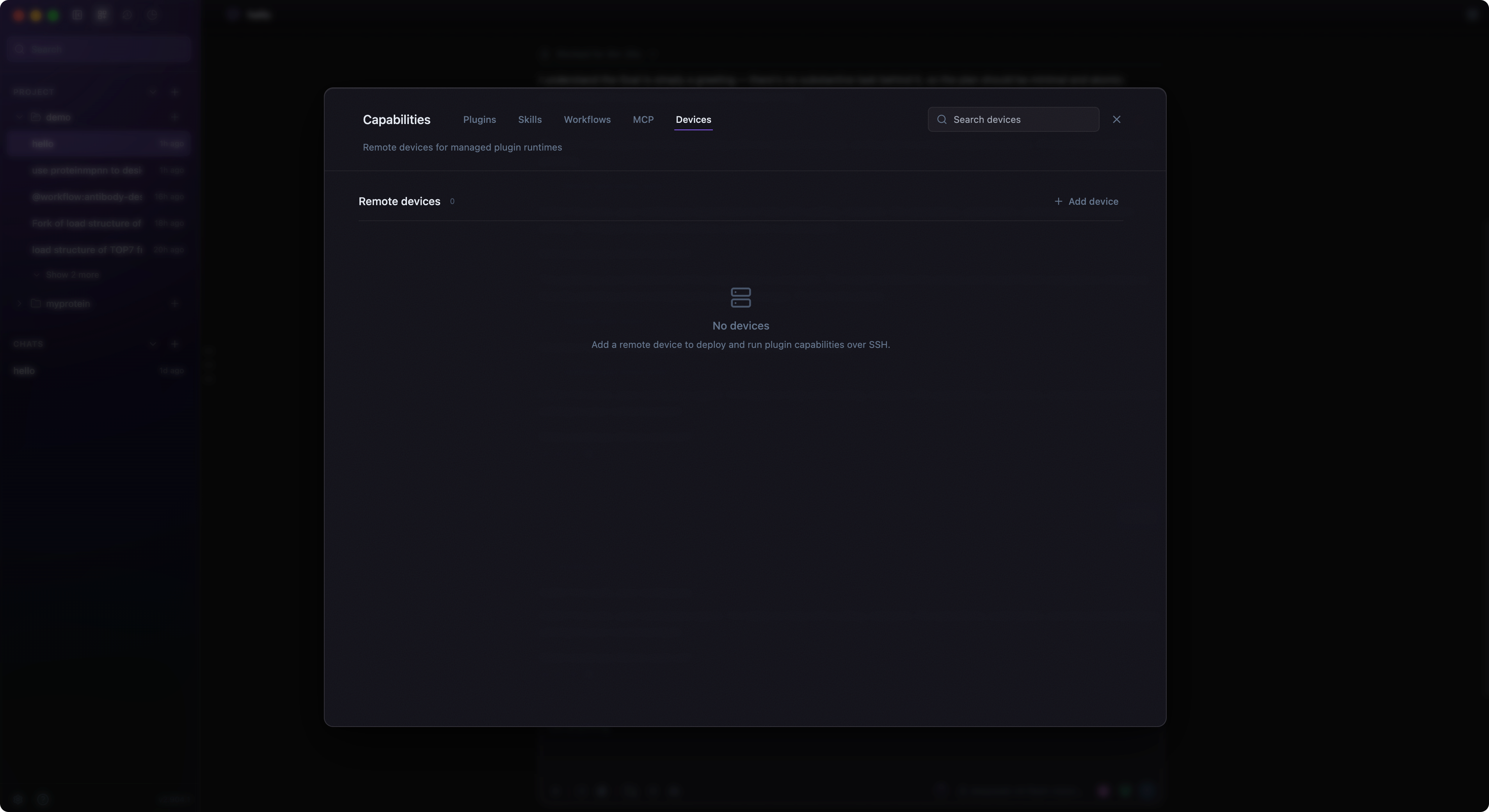Screen dimensions: 1489x812
Task: Close the Capabilities dialog
Action: click(1116, 120)
